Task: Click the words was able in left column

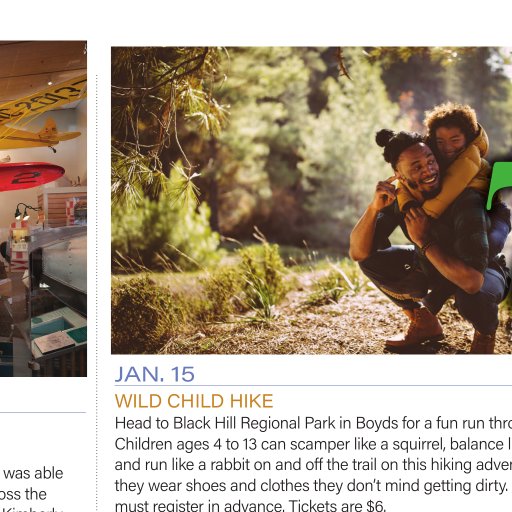Action: click(x=33, y=473)
